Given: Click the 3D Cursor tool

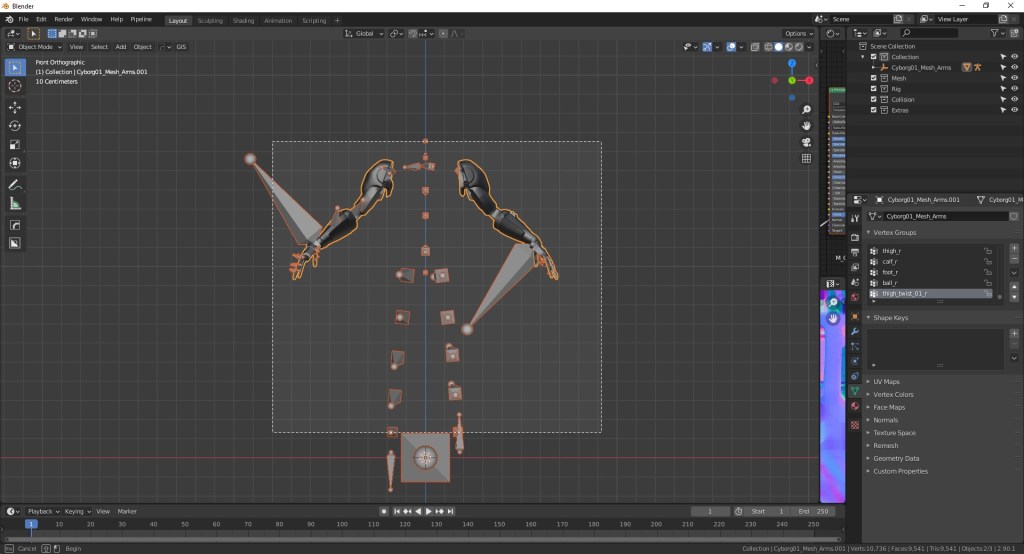Looking at the screenshot, I should click(x=15, y=86).
